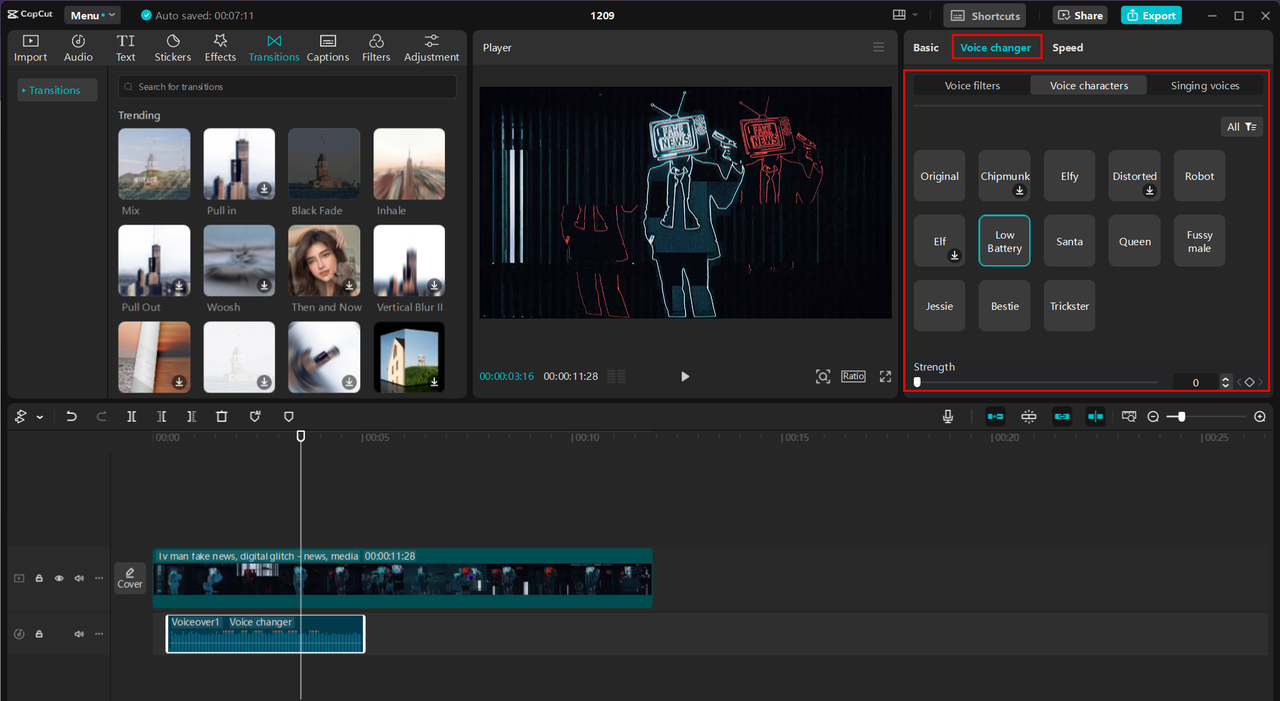The image size is (1280, 701).
Task: Toggle main track magnet on
Action: coord(996,416)
